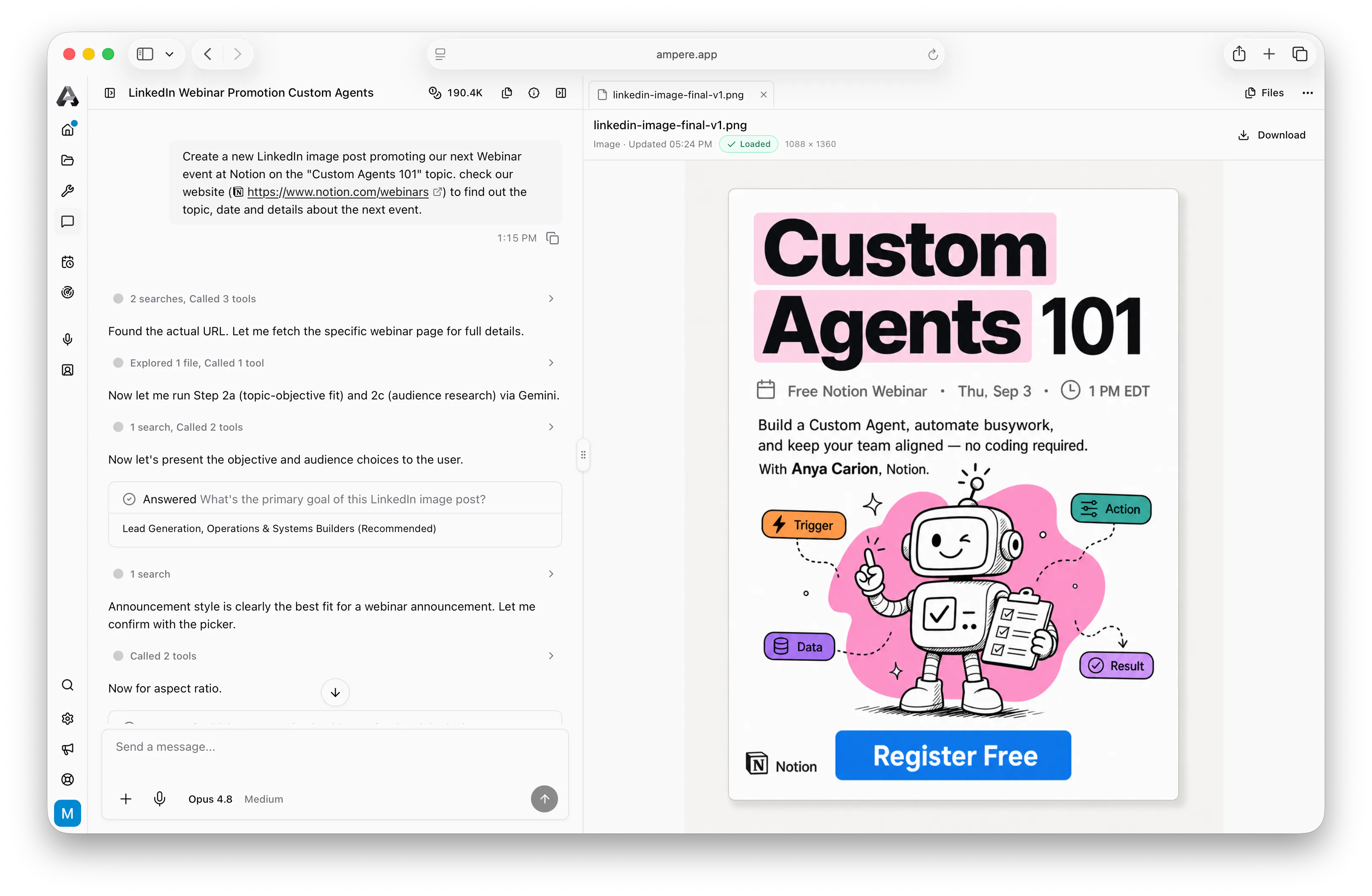Click the ampere.app address bar
1372x896 pixels.
pyautogui.click(x=686, y=54)
